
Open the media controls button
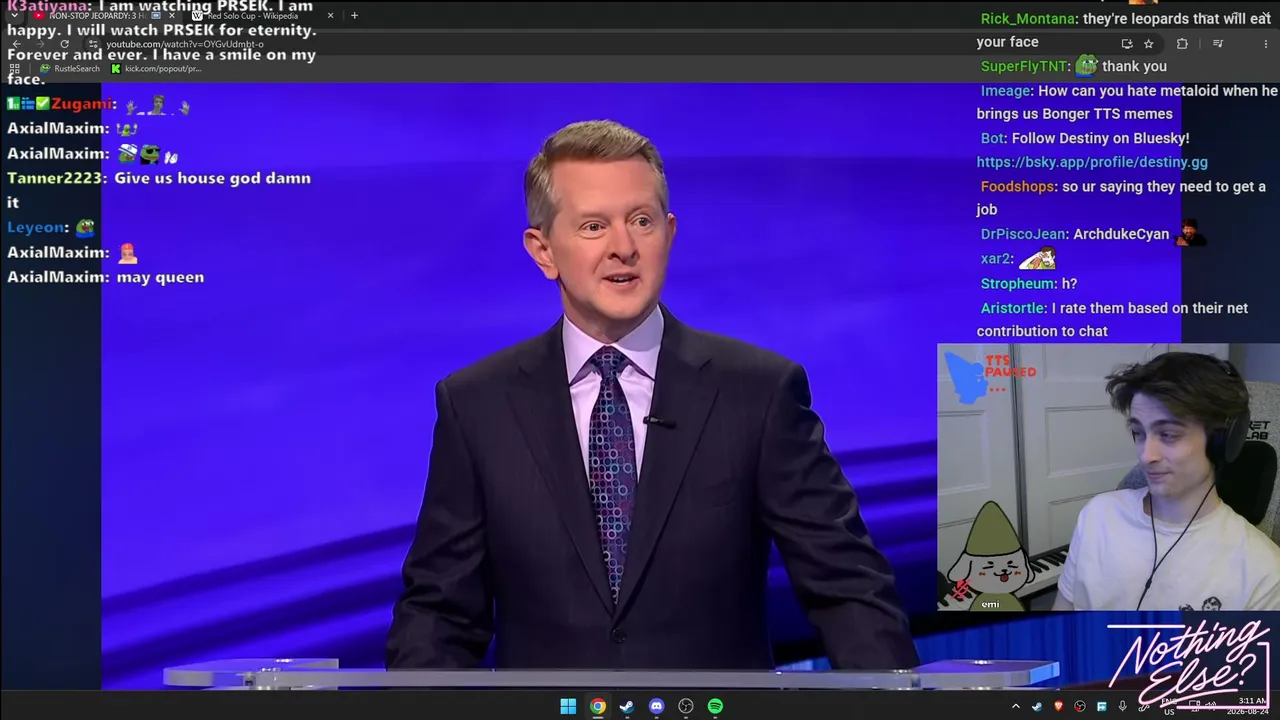click(x=1217, y=44)
